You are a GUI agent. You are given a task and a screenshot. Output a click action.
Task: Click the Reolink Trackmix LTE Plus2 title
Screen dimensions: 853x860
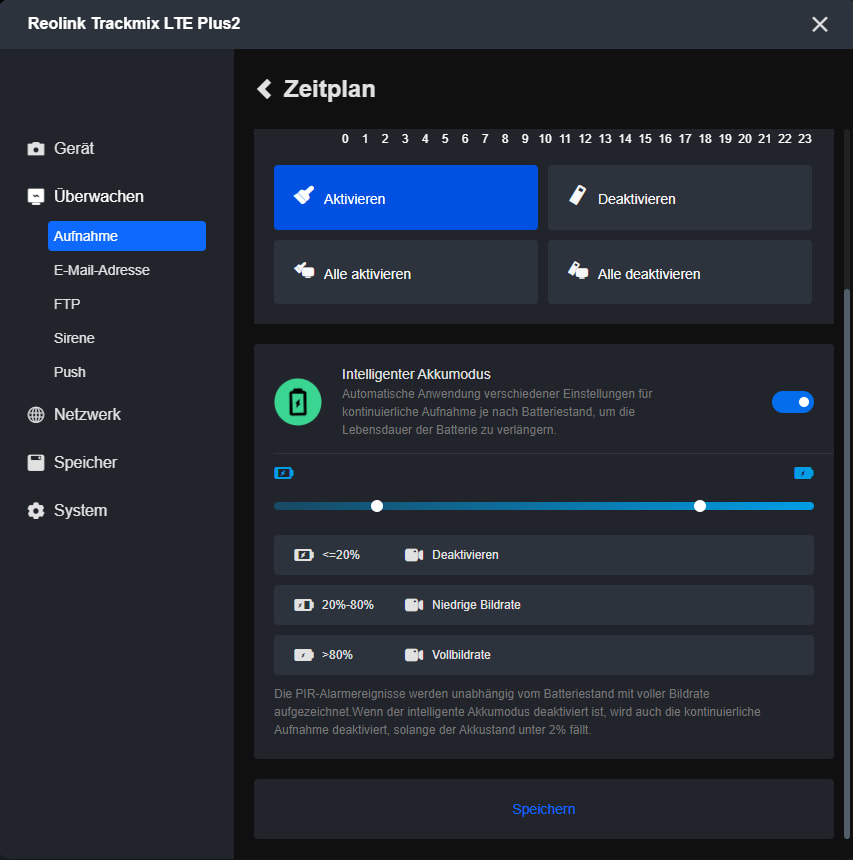click(134, 24)
